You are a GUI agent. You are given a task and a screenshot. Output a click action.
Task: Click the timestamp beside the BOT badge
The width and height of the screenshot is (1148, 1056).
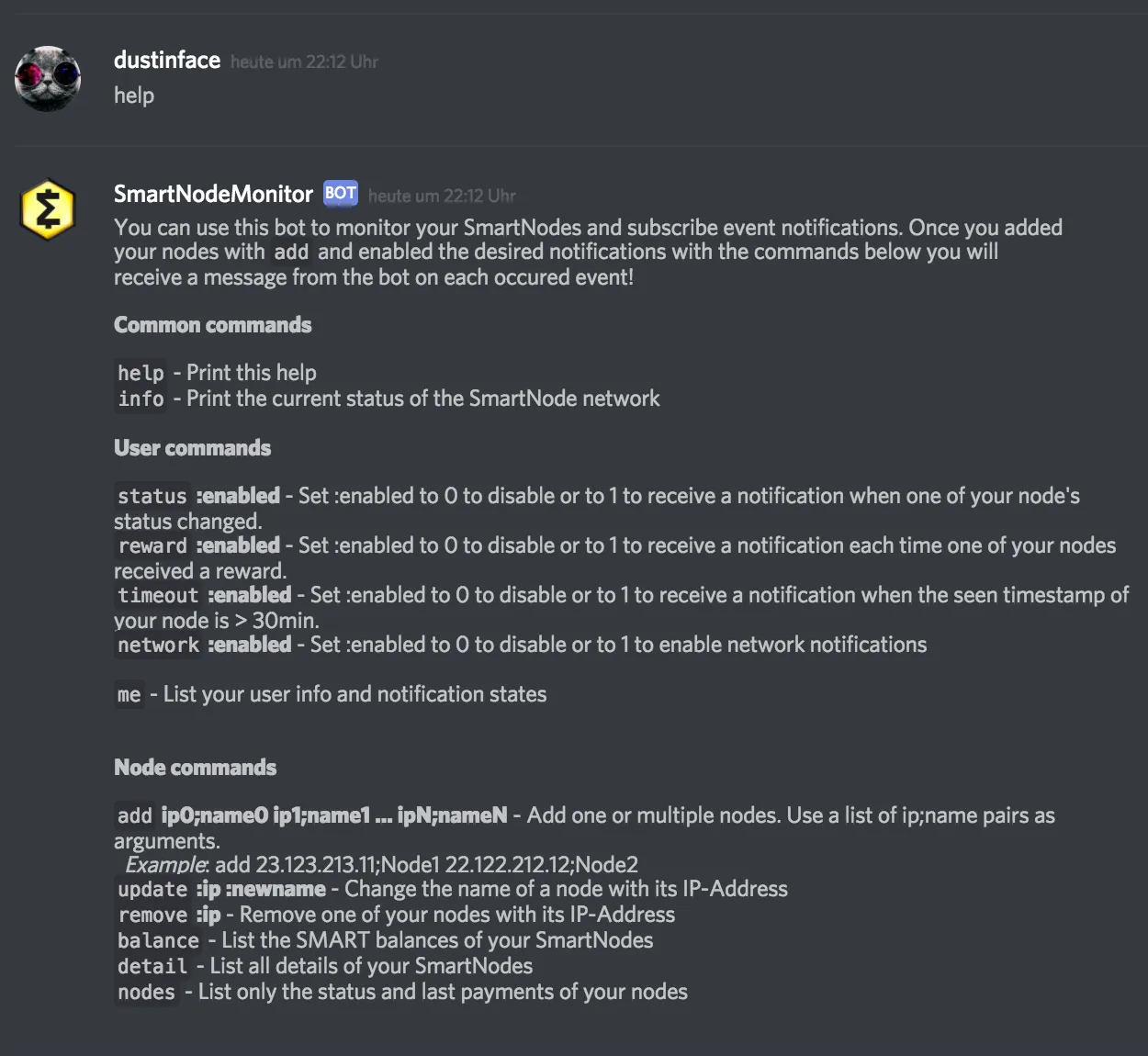point(442,196)
